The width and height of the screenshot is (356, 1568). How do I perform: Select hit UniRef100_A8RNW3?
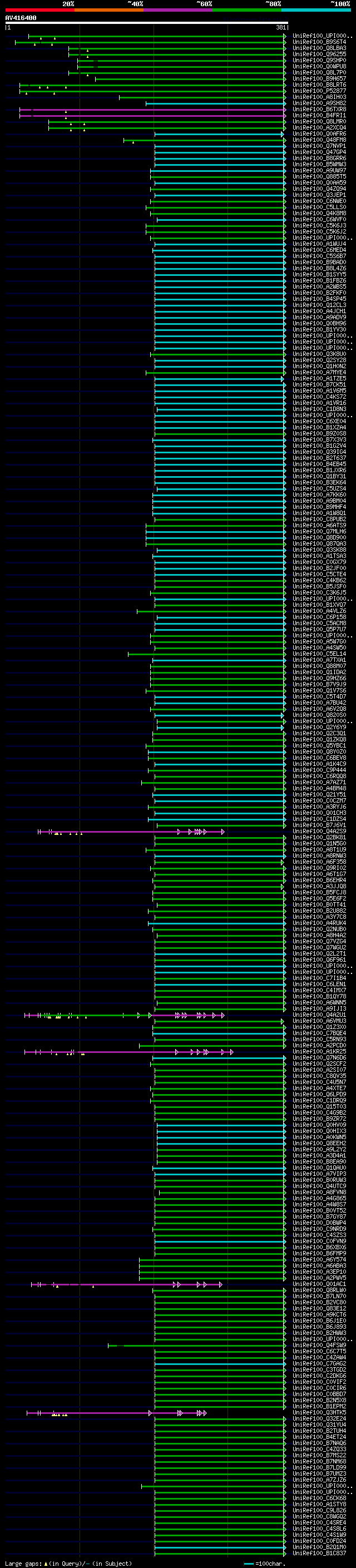click(319, 856)
